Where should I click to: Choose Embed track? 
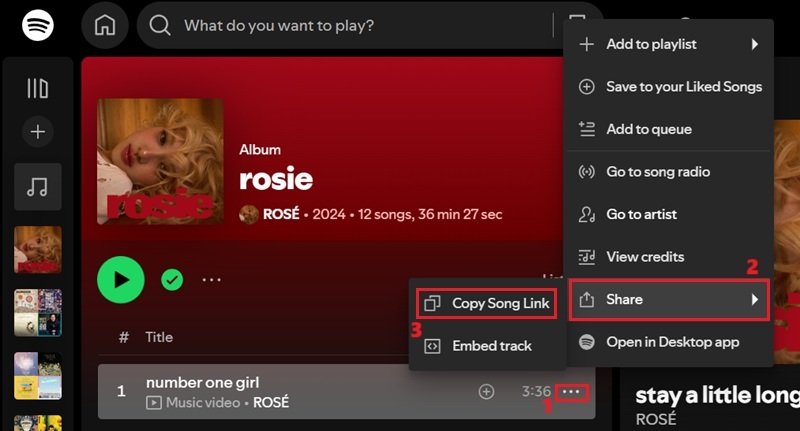point(487,346)
